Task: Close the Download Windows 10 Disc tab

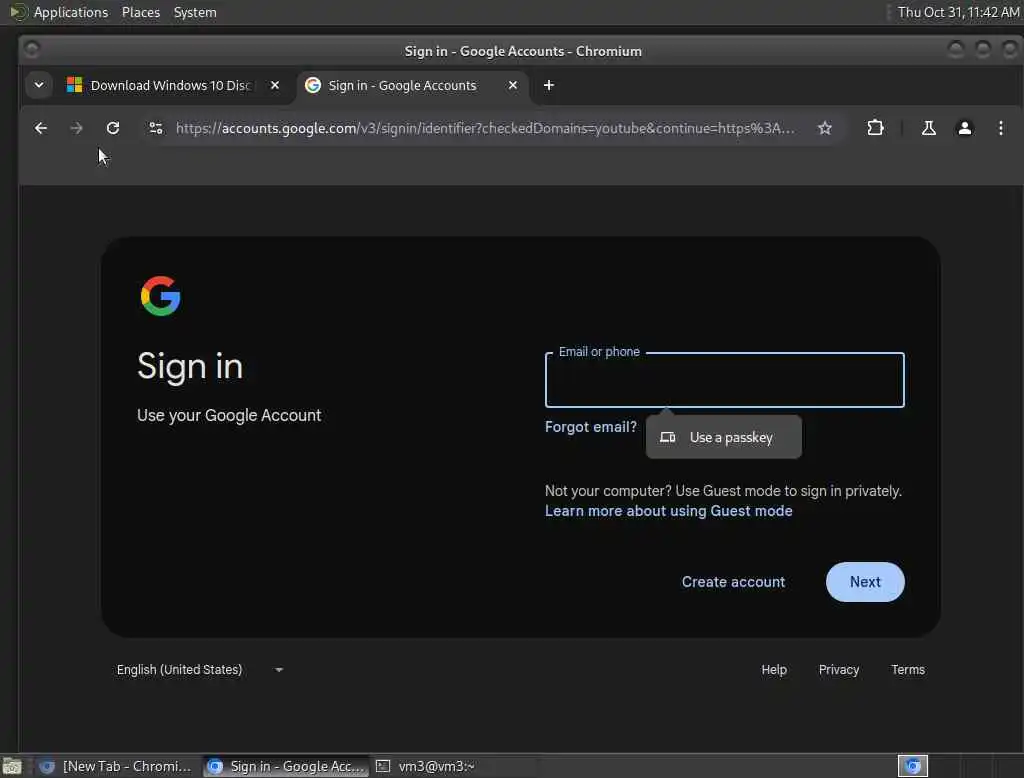Action: coord(275,85)
